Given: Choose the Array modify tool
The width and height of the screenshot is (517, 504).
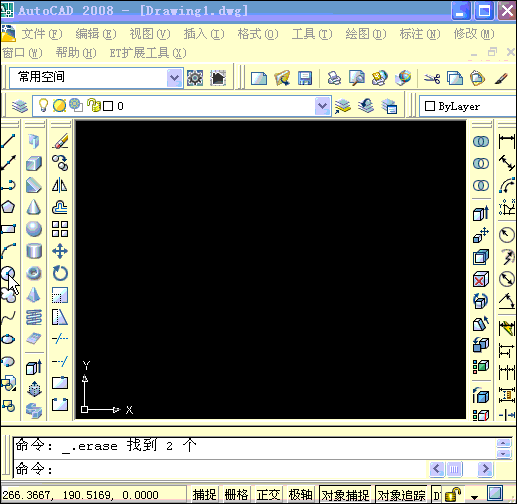Looking at the screenshot, I should [60, 229].
